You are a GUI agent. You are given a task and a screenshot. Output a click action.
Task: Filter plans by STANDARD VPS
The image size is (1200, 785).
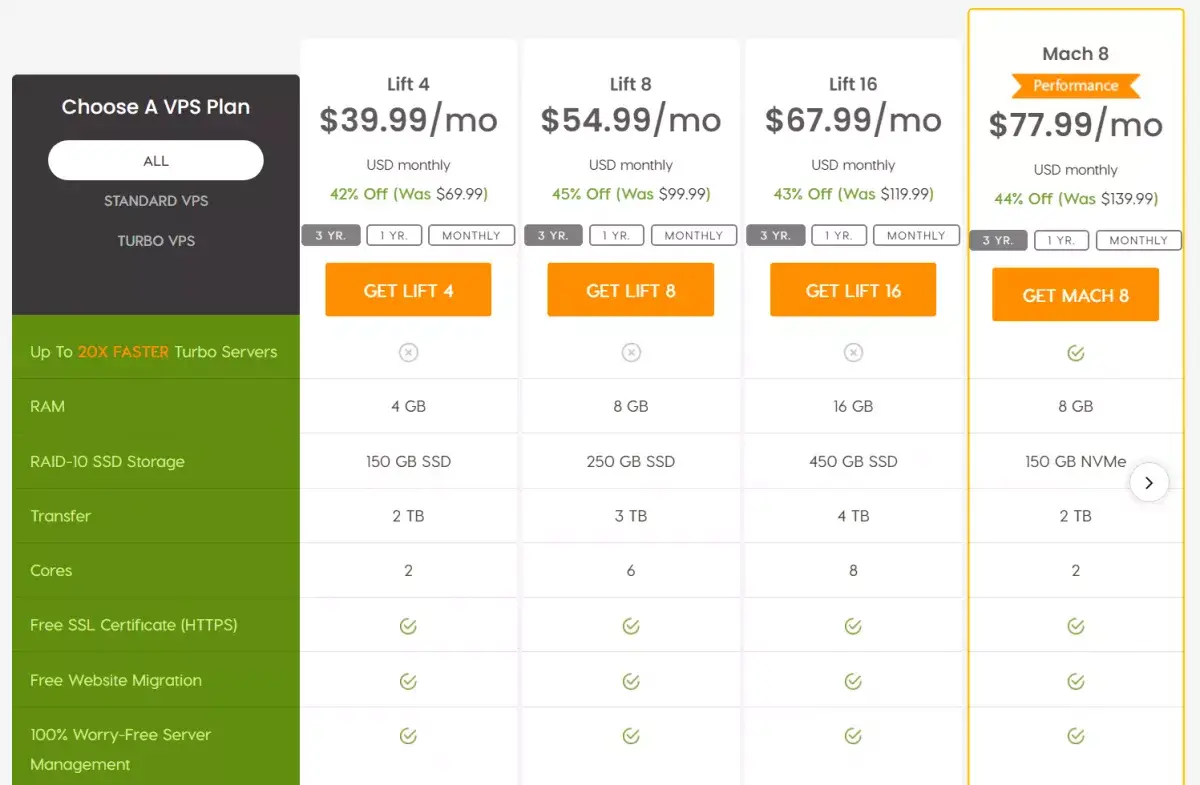156,201
